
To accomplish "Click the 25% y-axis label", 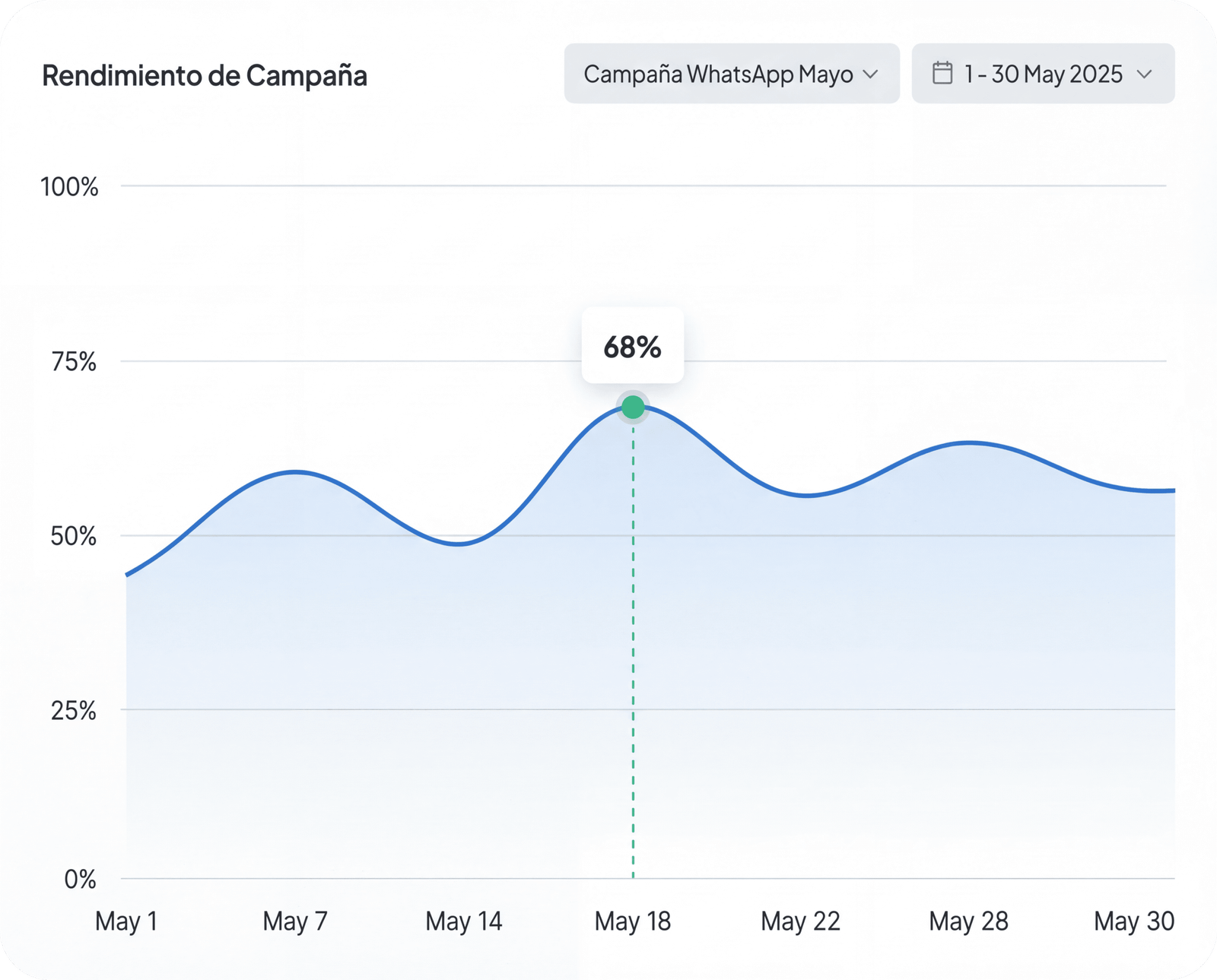I will tap(74, 711).
